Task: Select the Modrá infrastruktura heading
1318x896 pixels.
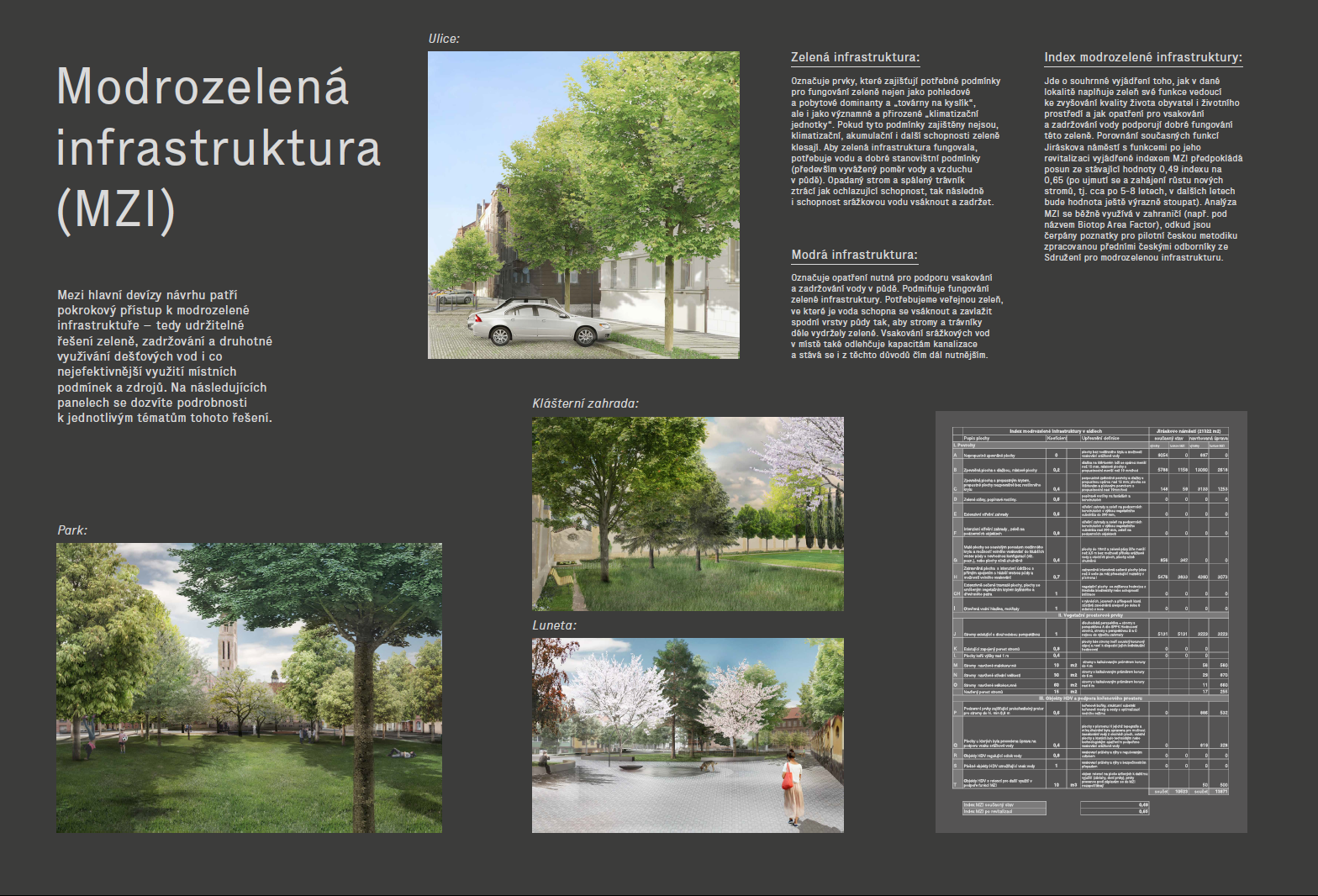Action: pyautogui.click(x=854, y=255)
